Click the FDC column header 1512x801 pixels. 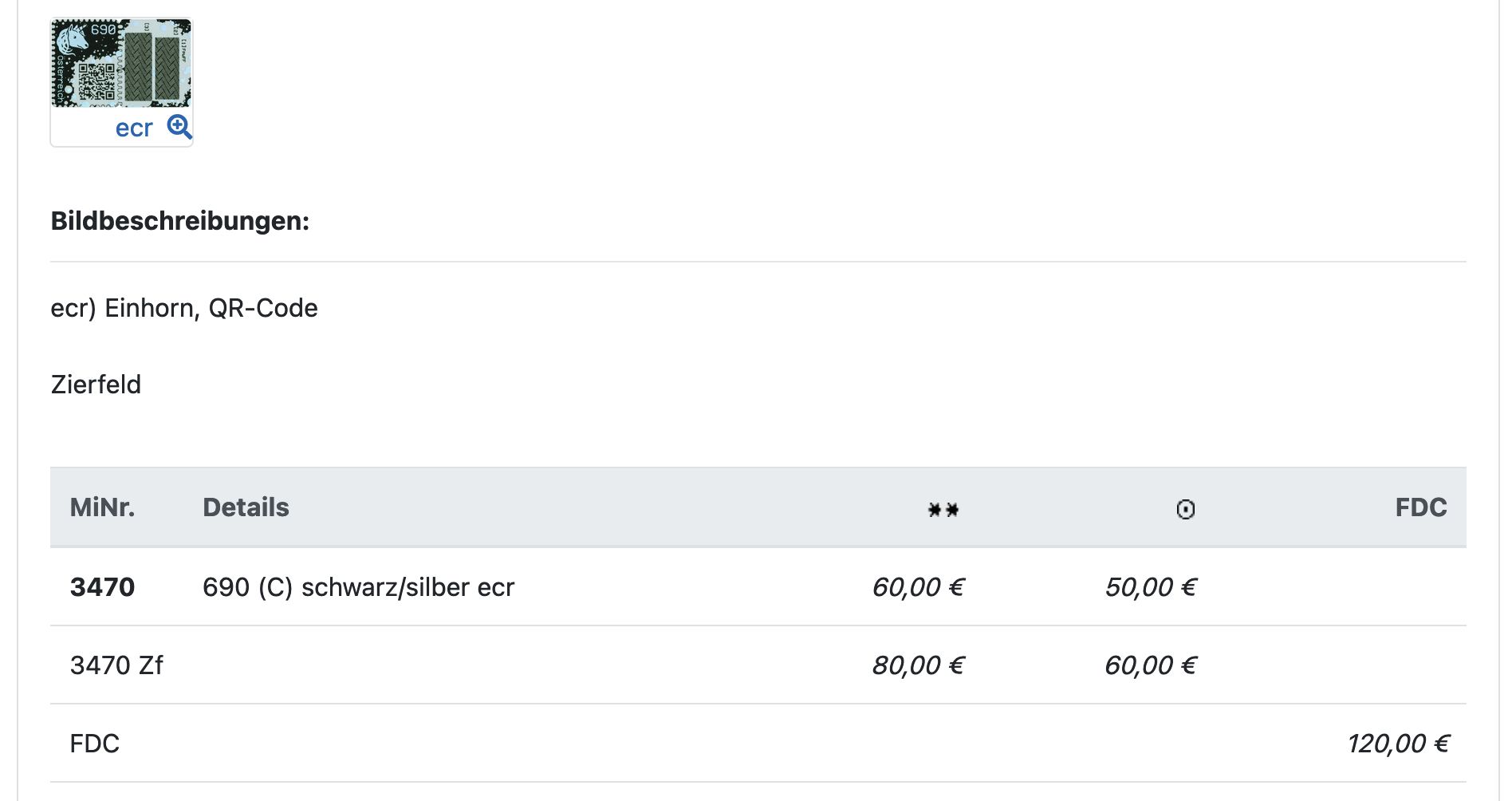1420,507
